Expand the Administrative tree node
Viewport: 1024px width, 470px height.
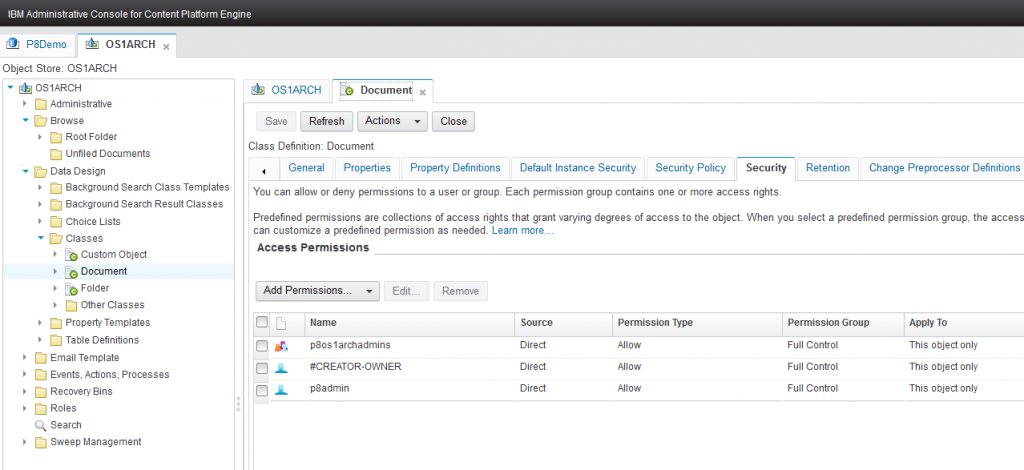[x=25, y=104]
